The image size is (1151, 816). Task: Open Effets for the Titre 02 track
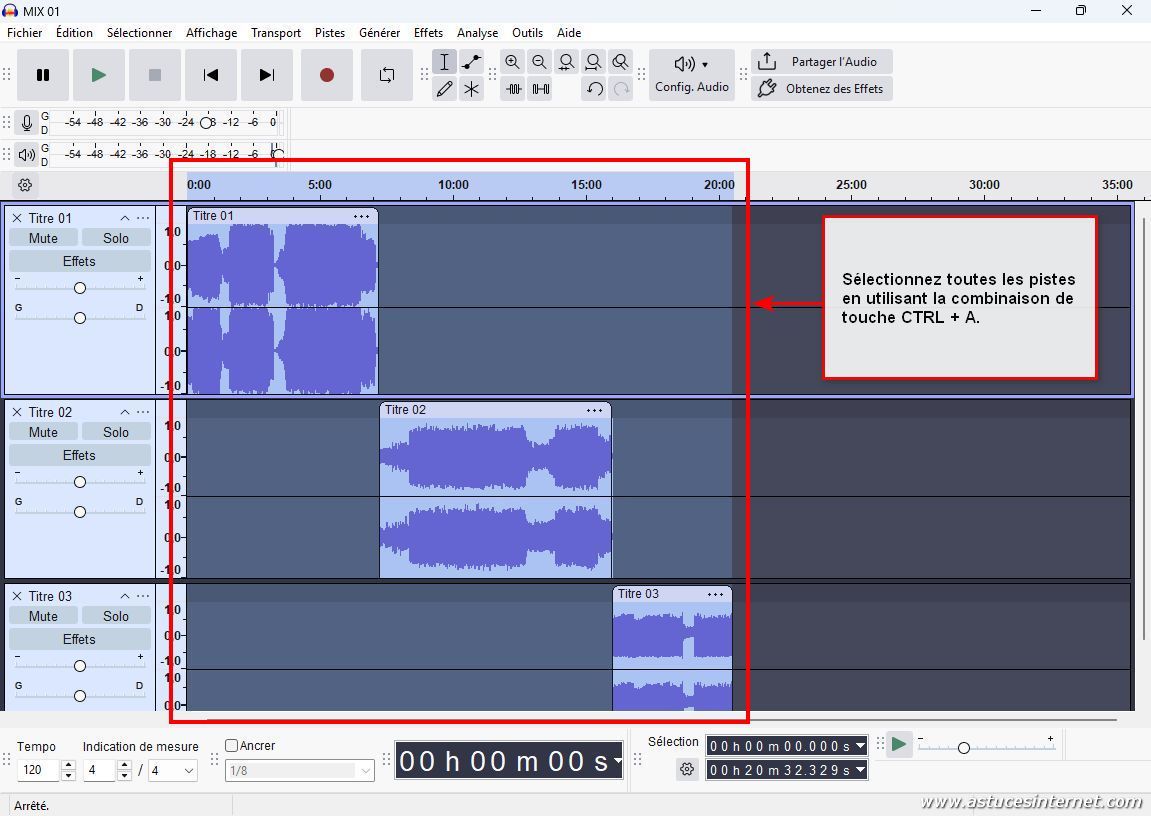coord(79,455)
